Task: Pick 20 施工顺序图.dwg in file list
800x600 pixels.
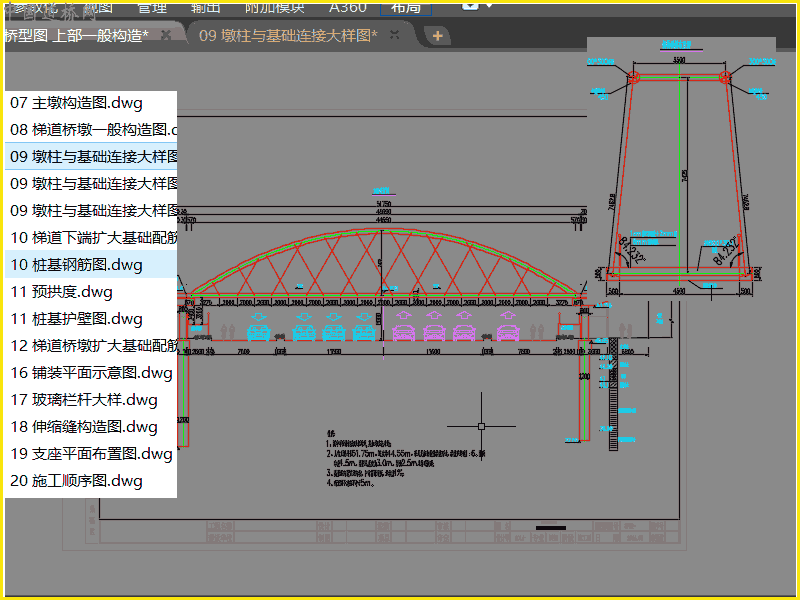Action: [x=76, y=481]
